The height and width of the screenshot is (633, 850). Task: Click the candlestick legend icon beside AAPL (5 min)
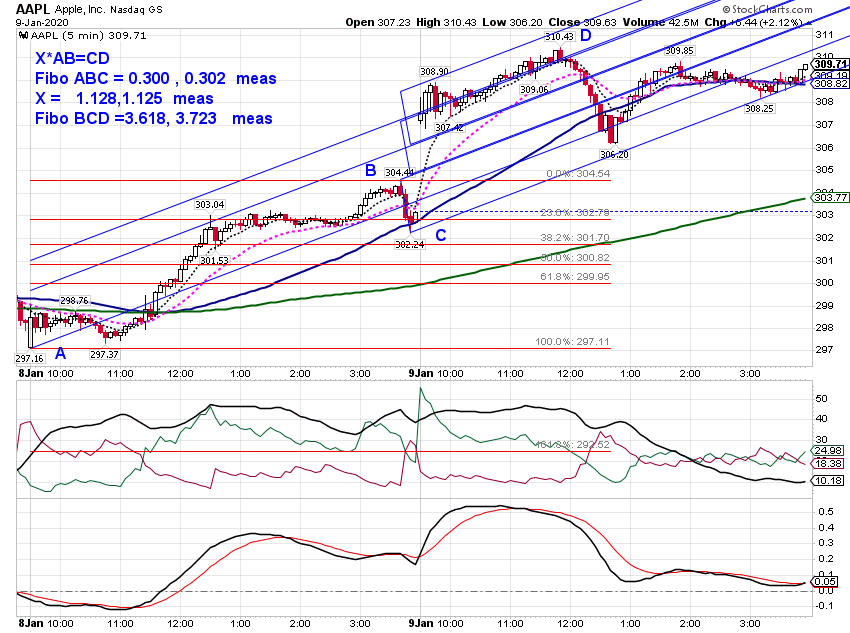[23, 36]
